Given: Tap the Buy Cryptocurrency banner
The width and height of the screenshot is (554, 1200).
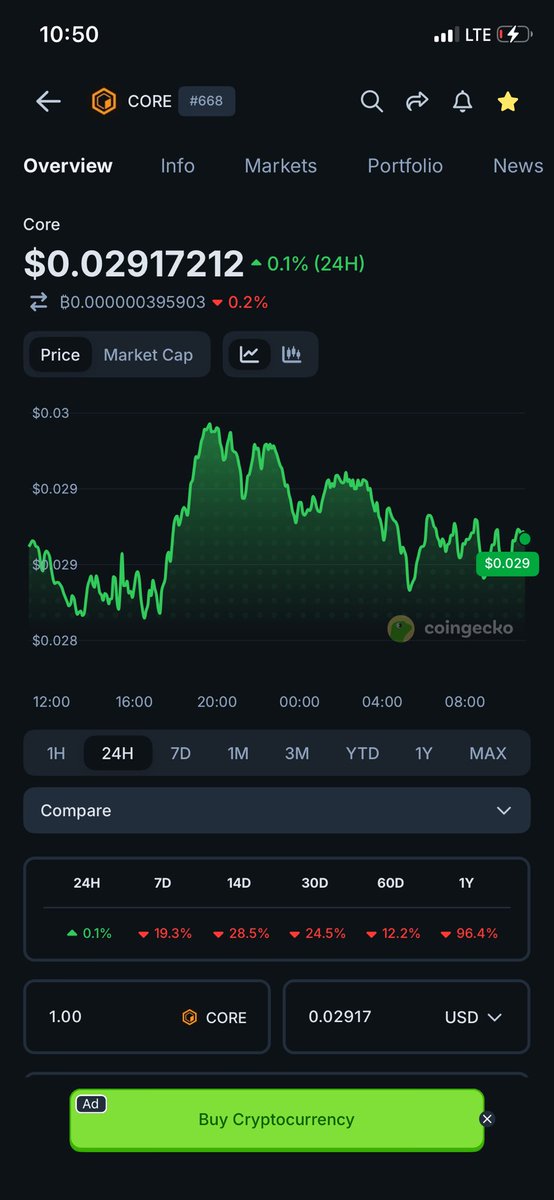Looking at the screenshot, I should tap(277, 1119).
